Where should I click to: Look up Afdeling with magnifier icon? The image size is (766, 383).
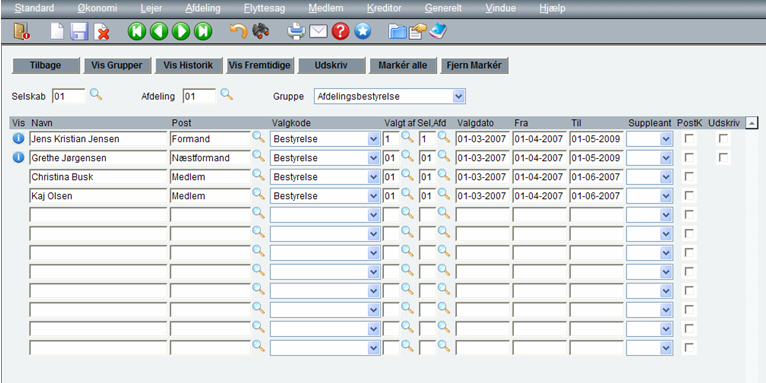[x=227, y=94]
